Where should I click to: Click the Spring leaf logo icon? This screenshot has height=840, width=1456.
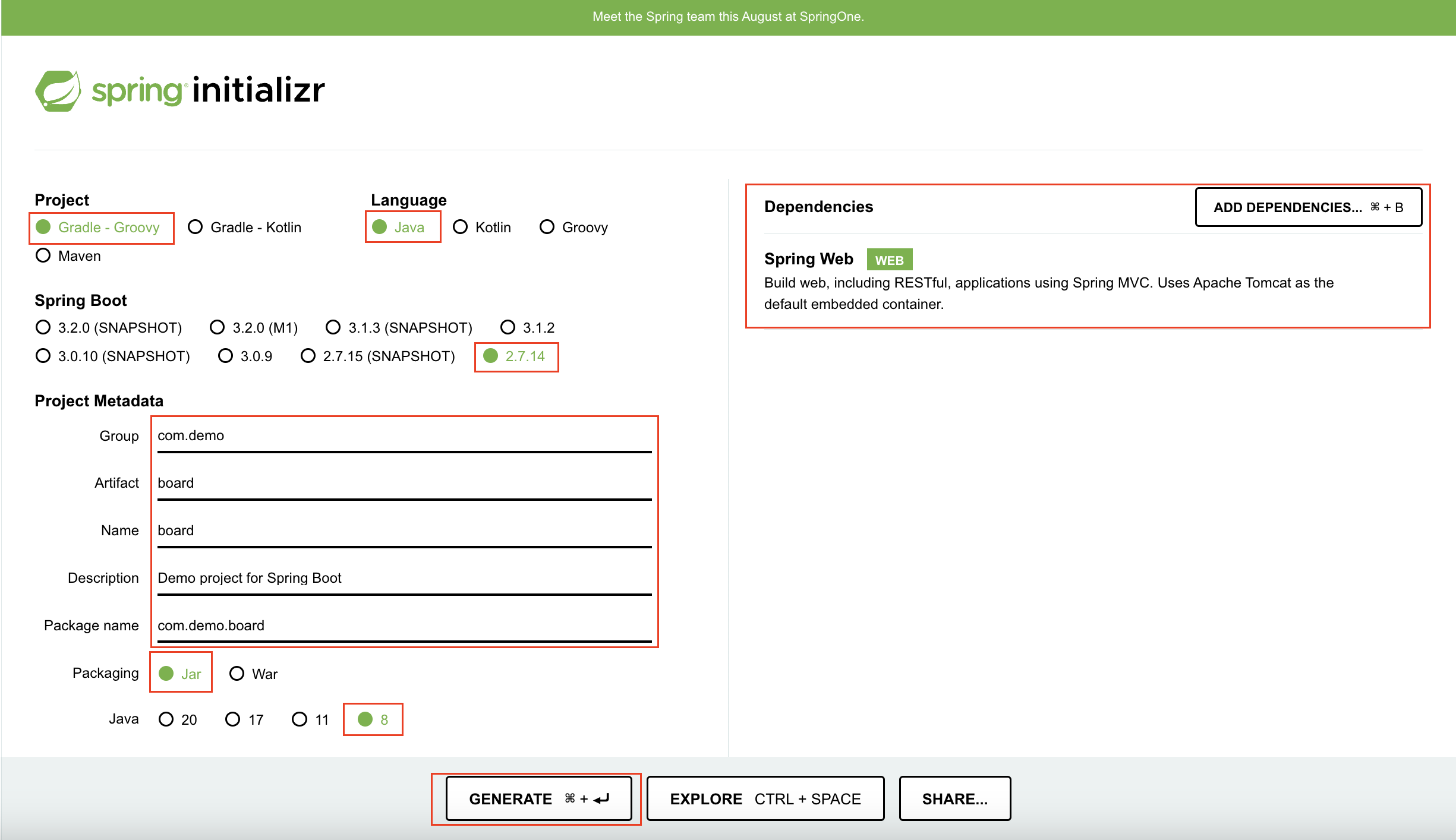(58, 91)
